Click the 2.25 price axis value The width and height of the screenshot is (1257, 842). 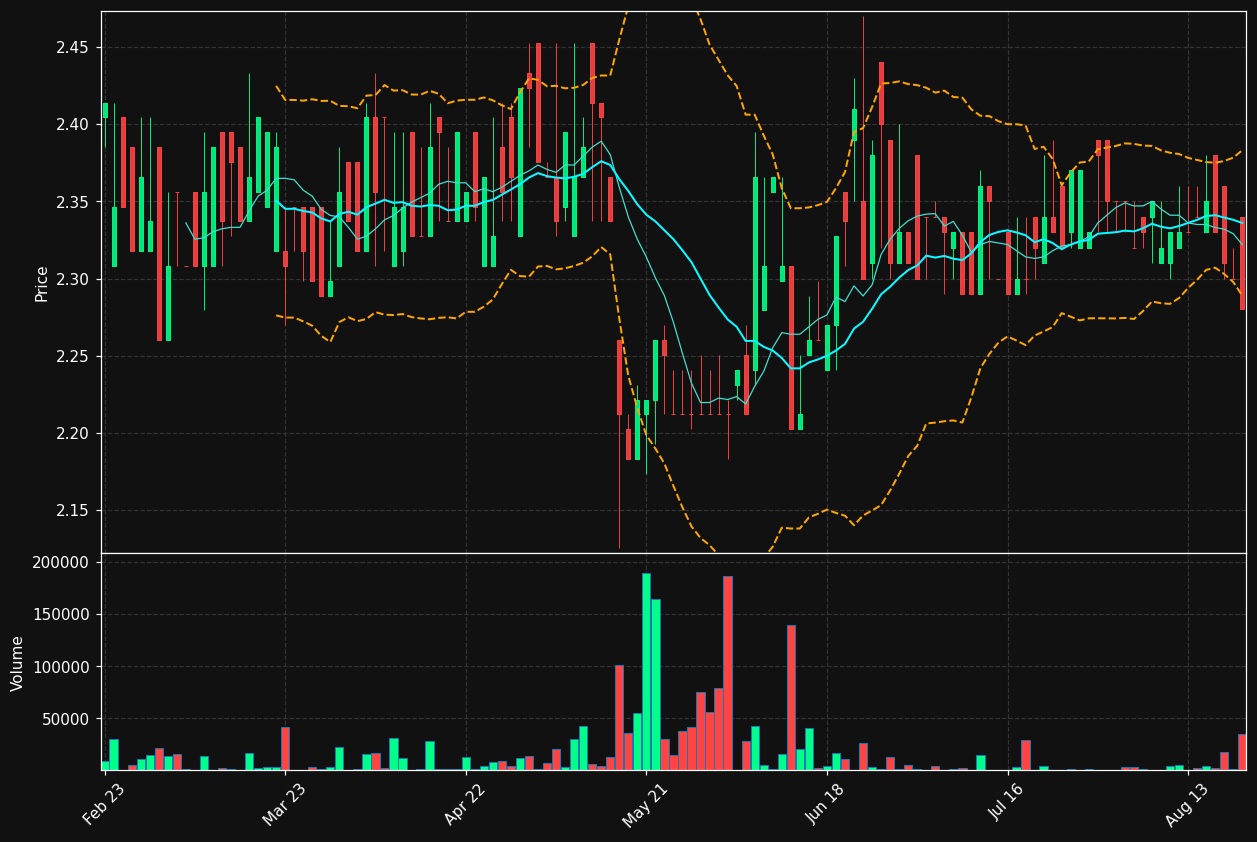[x=73, y=357]
